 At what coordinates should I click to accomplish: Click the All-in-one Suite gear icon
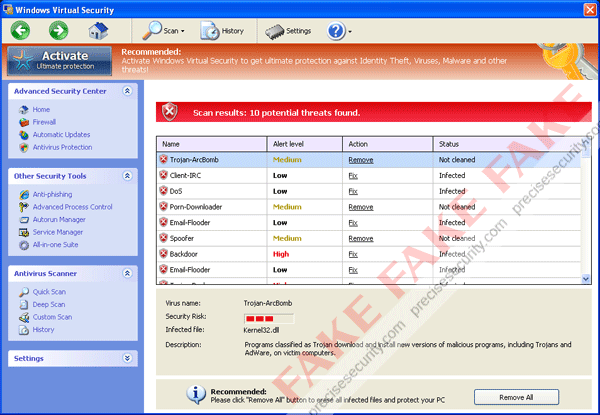pos(24,245)
